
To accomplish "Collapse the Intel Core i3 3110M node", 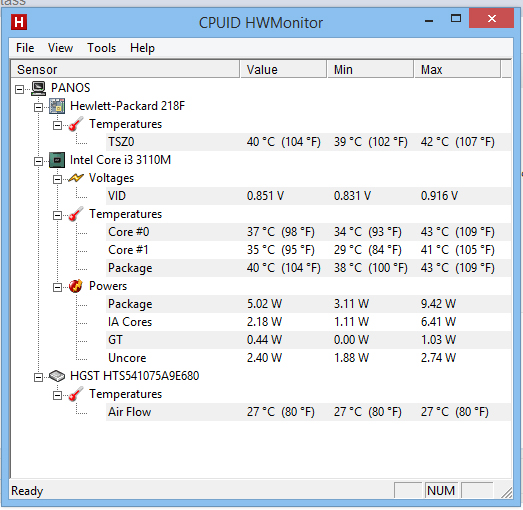I will (39, 161).
